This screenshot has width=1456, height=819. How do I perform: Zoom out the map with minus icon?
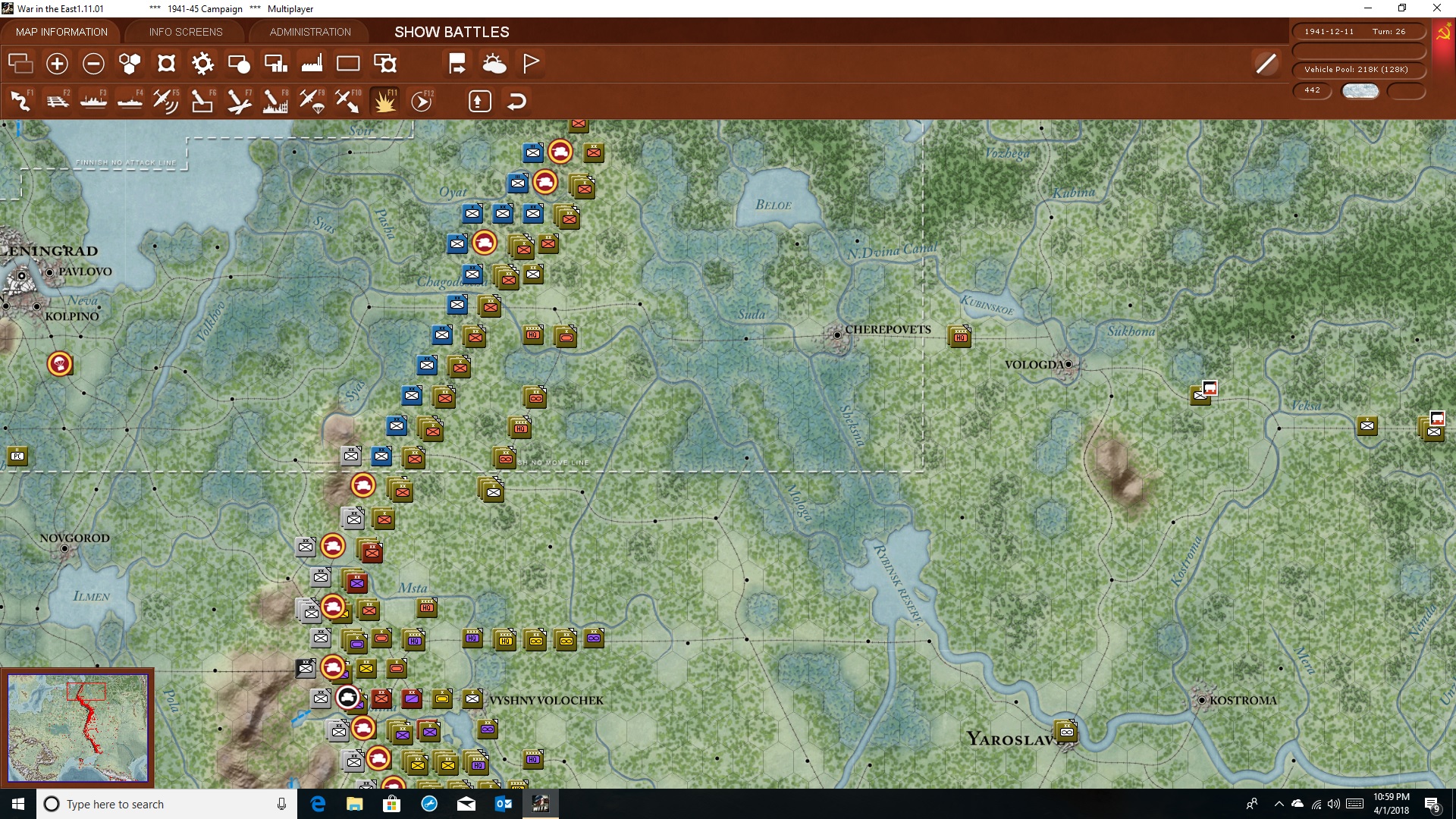[x=93, y=64]
